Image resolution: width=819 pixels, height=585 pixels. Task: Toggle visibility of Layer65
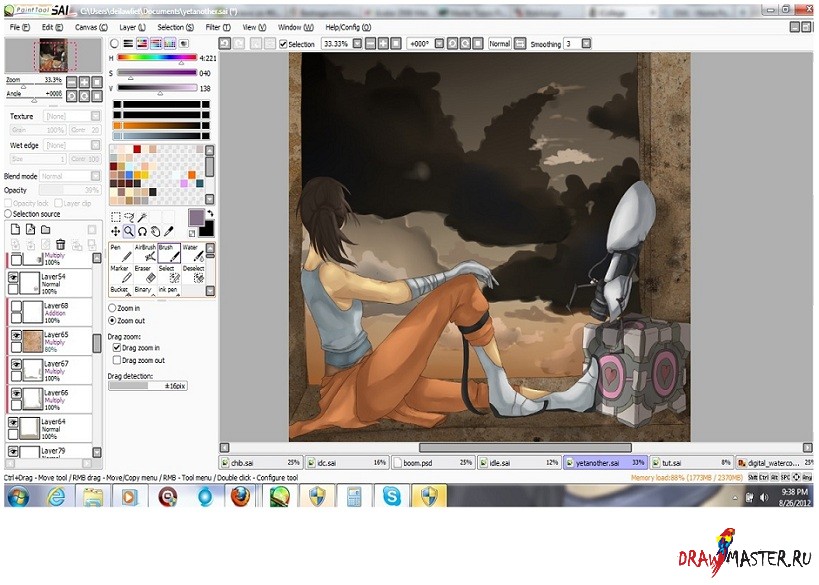pos(16,335)
